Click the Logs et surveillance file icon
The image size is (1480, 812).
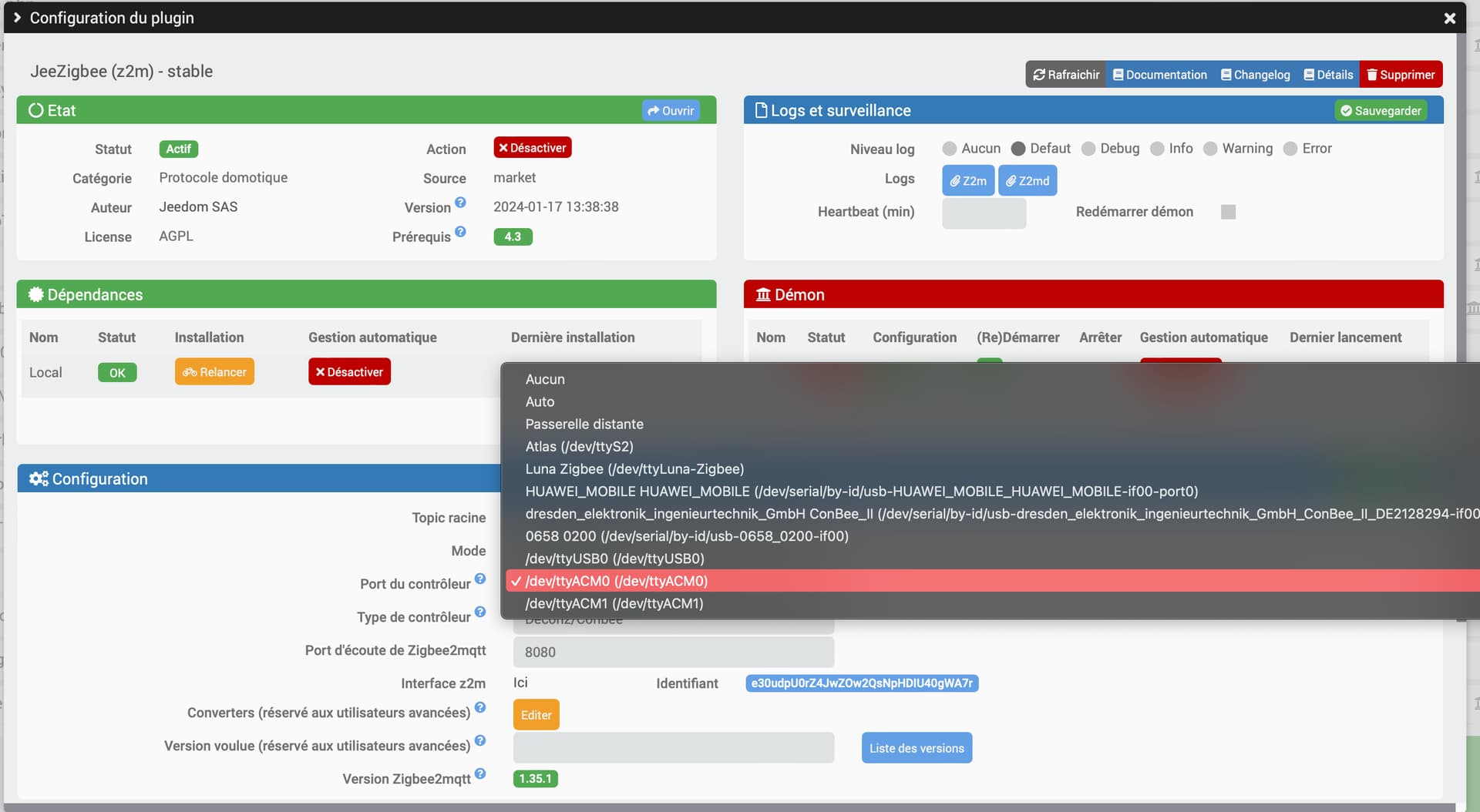761,110
